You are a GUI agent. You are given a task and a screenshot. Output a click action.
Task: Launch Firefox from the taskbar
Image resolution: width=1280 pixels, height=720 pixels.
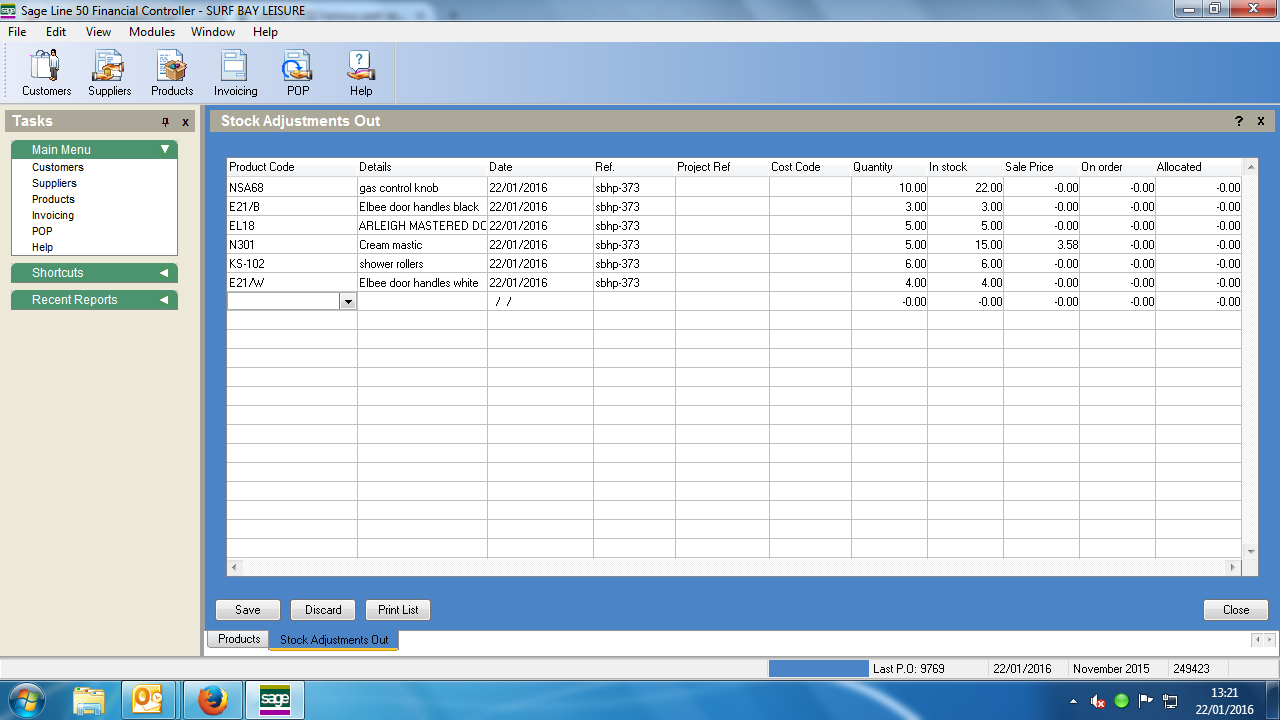pyautogui.click(x=212, y=700)
